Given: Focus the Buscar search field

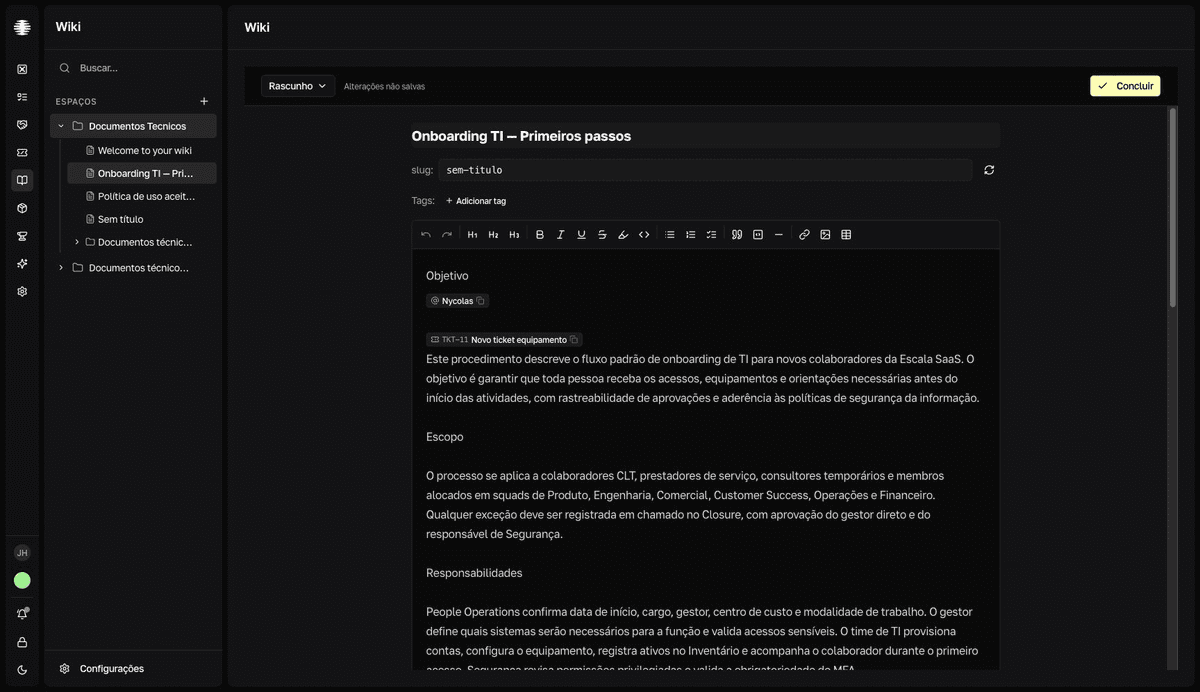Looking at the screenshot, I should 133,68.
